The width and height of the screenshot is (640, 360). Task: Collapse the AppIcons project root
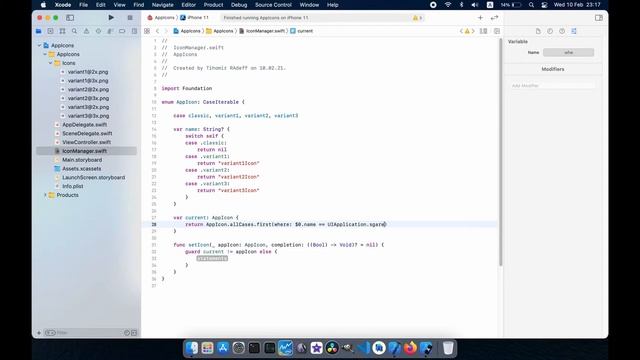40,45
